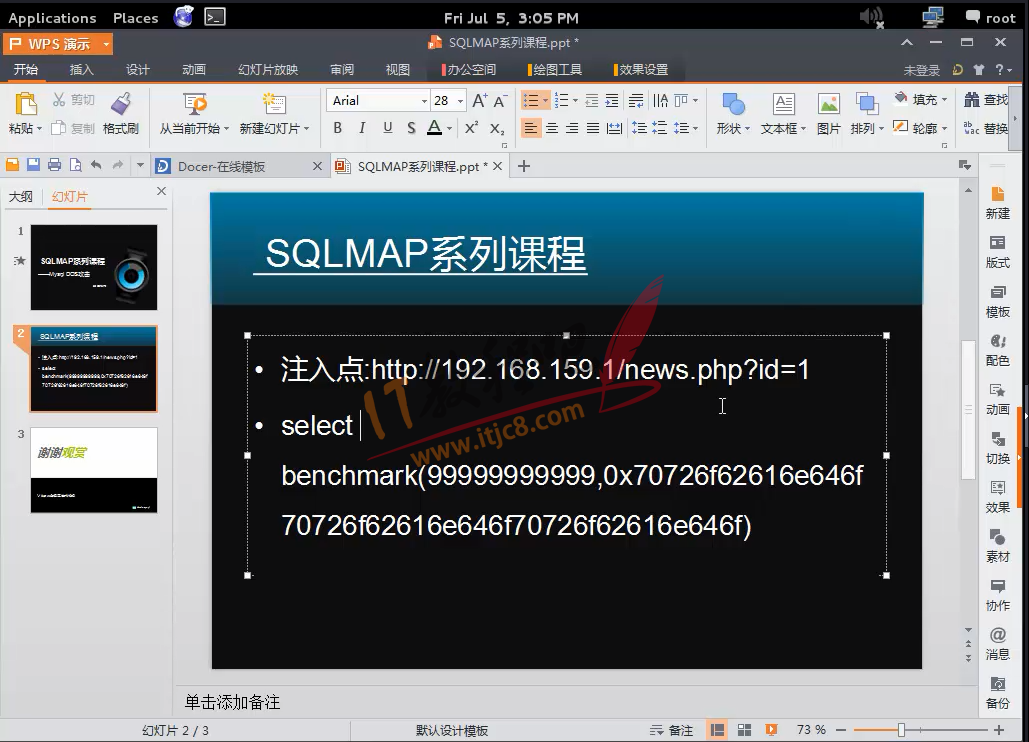Toggle bullet list formatting
The height and width of the screenshot is (742, 1029).
[x=530, y=100]
